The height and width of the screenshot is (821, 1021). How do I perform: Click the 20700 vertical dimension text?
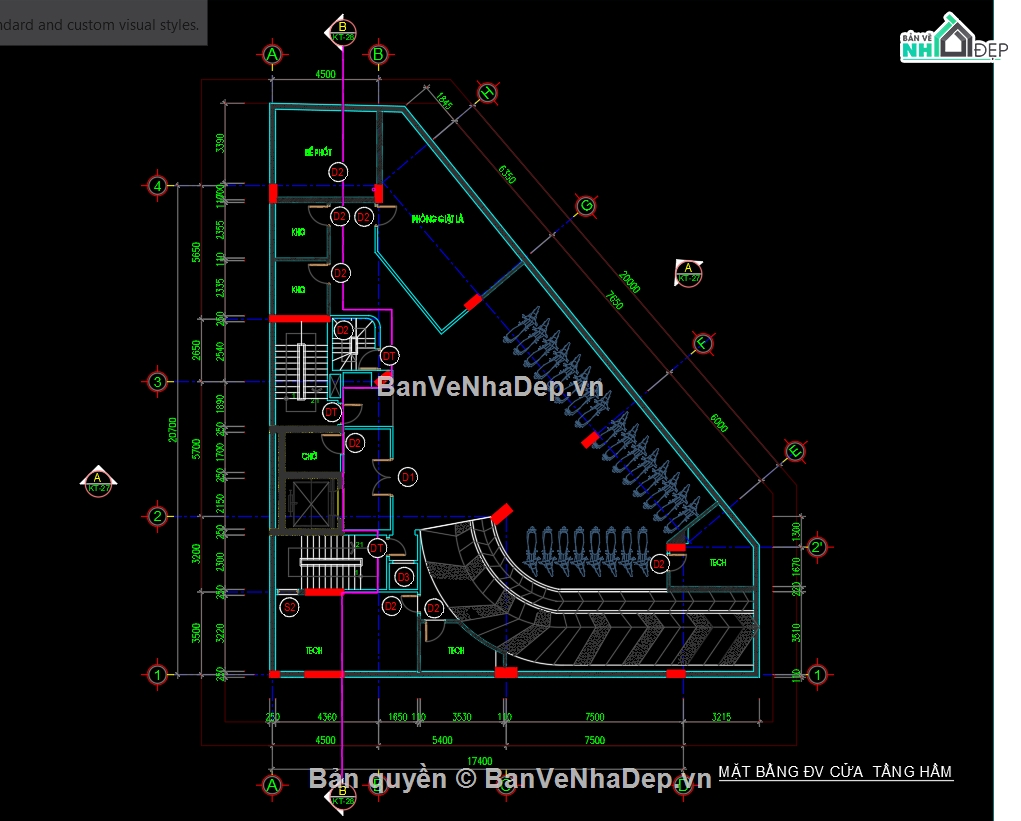(173, 430)
